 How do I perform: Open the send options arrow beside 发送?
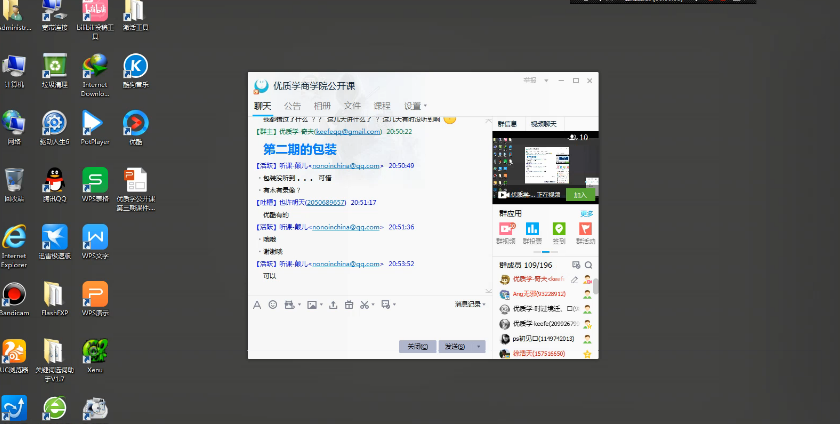(x=478, y=346)
